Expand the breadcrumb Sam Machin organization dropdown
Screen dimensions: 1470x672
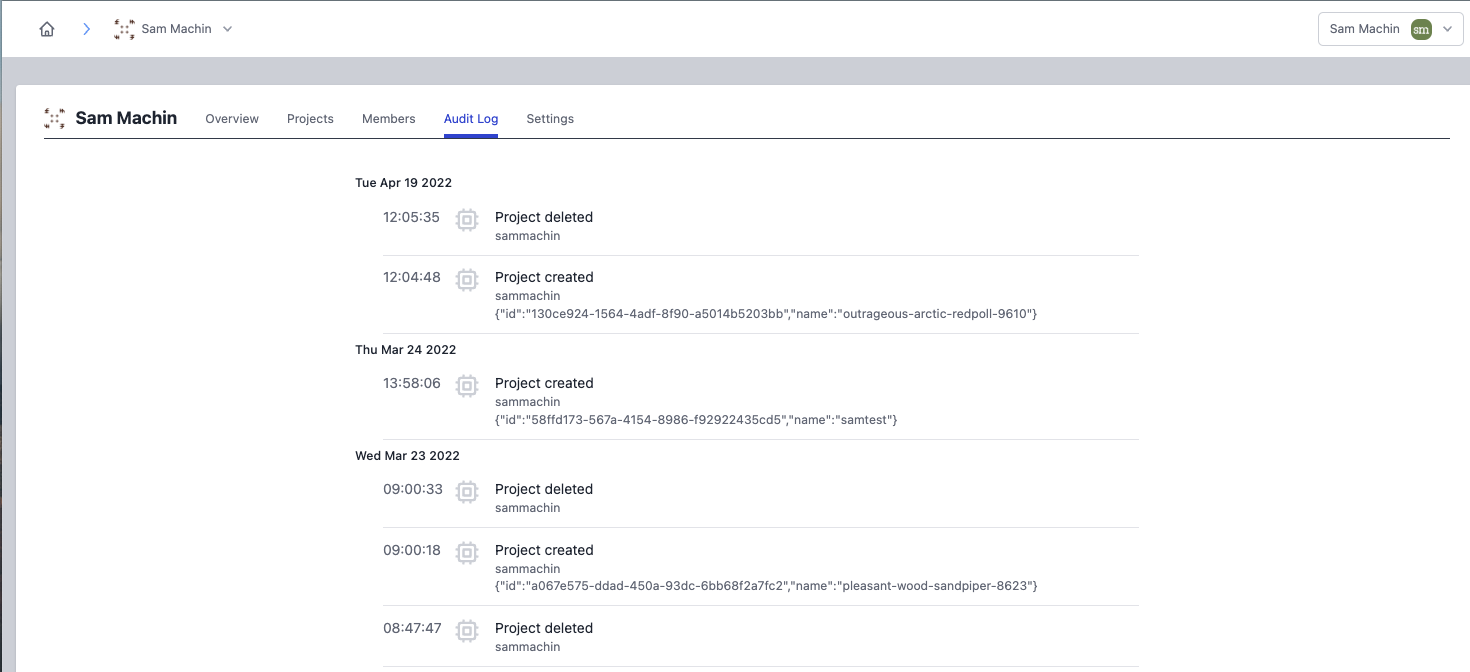tap(227, 29)
